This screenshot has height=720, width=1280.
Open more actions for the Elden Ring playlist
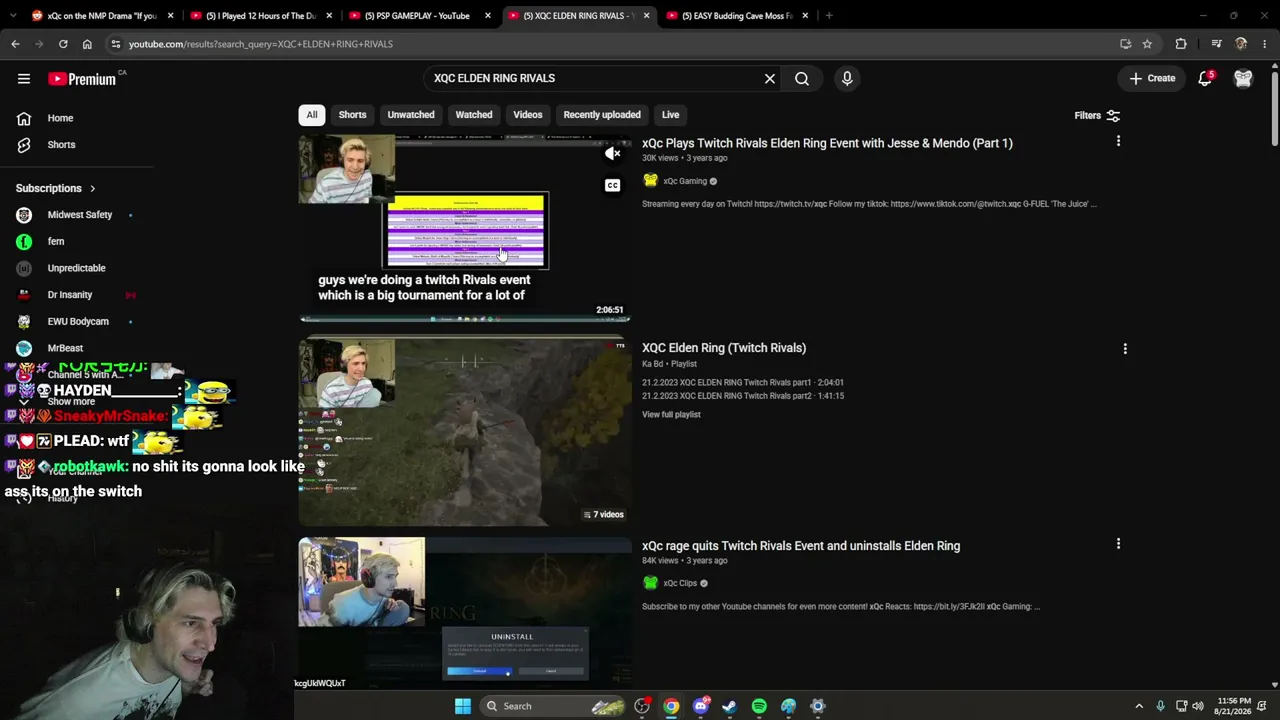pyautogui.click(x=1125, y=349)
